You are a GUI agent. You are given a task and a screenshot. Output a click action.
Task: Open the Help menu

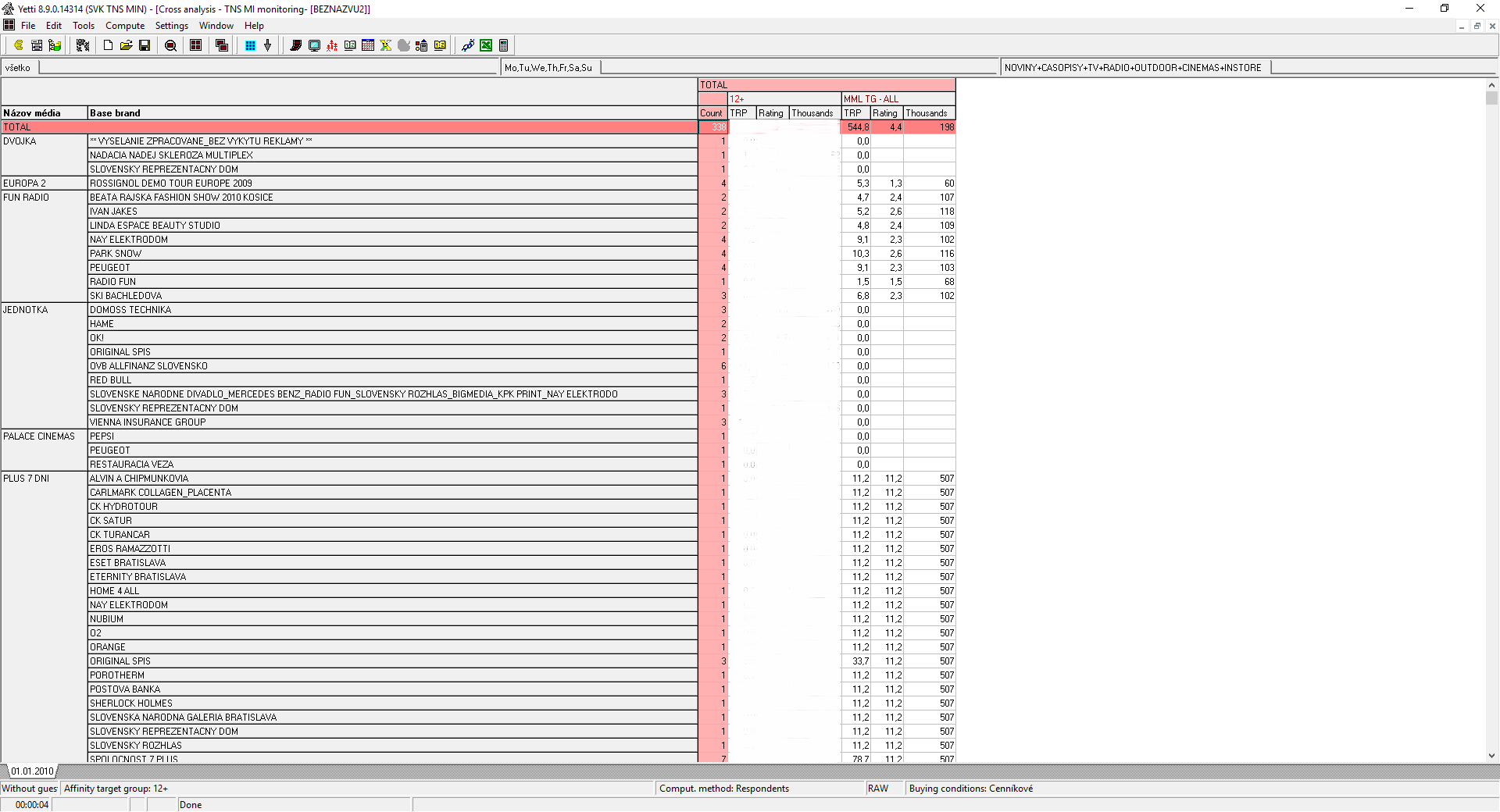(254, 26)
